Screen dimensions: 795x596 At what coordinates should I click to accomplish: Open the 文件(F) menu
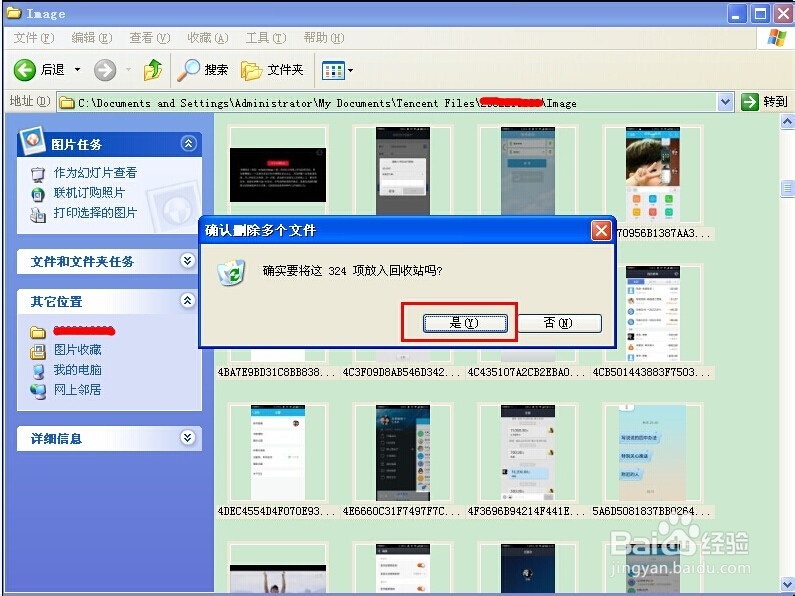[x=33, y=38]
